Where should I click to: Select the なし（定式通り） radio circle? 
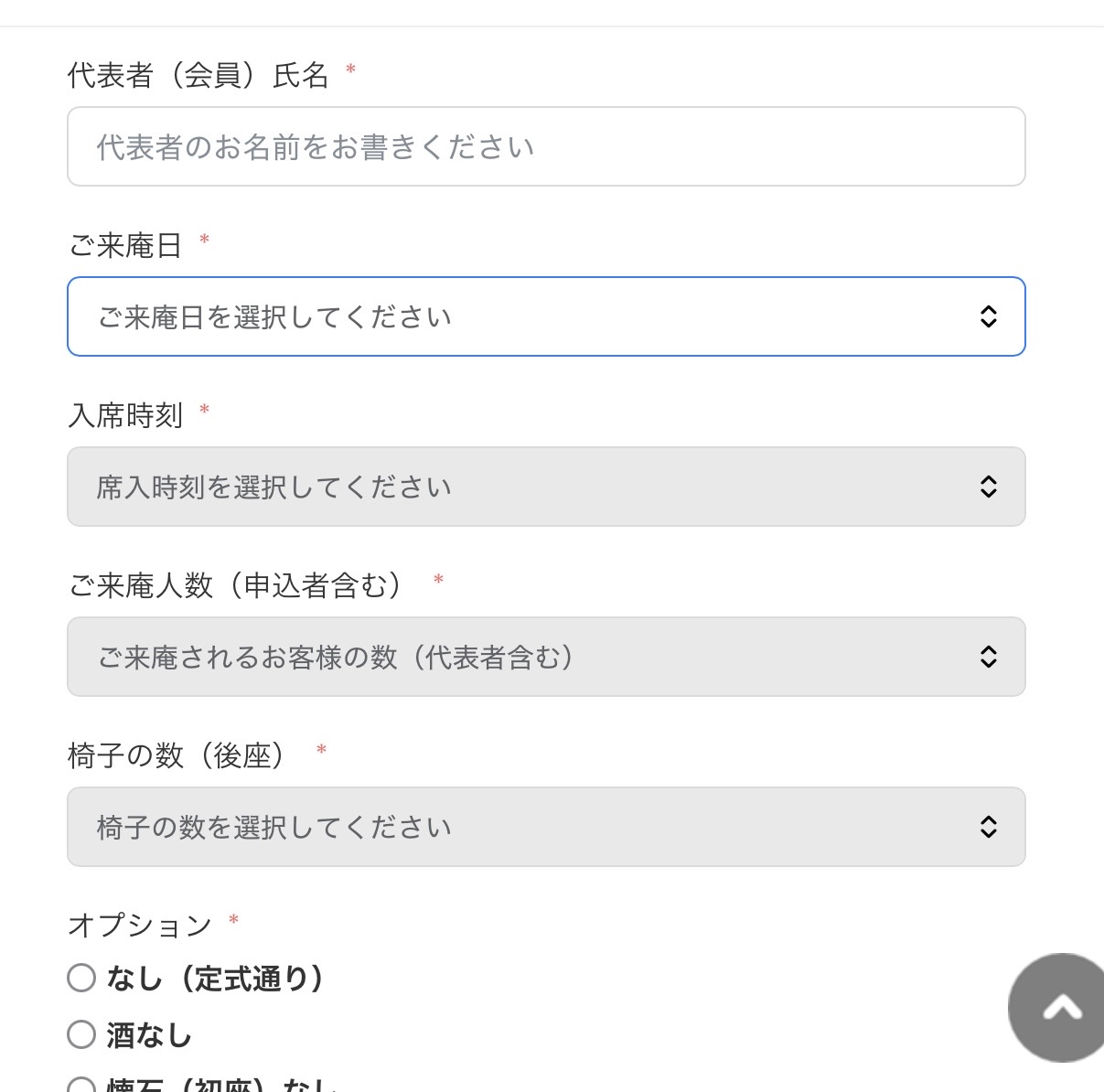point(81,978)
